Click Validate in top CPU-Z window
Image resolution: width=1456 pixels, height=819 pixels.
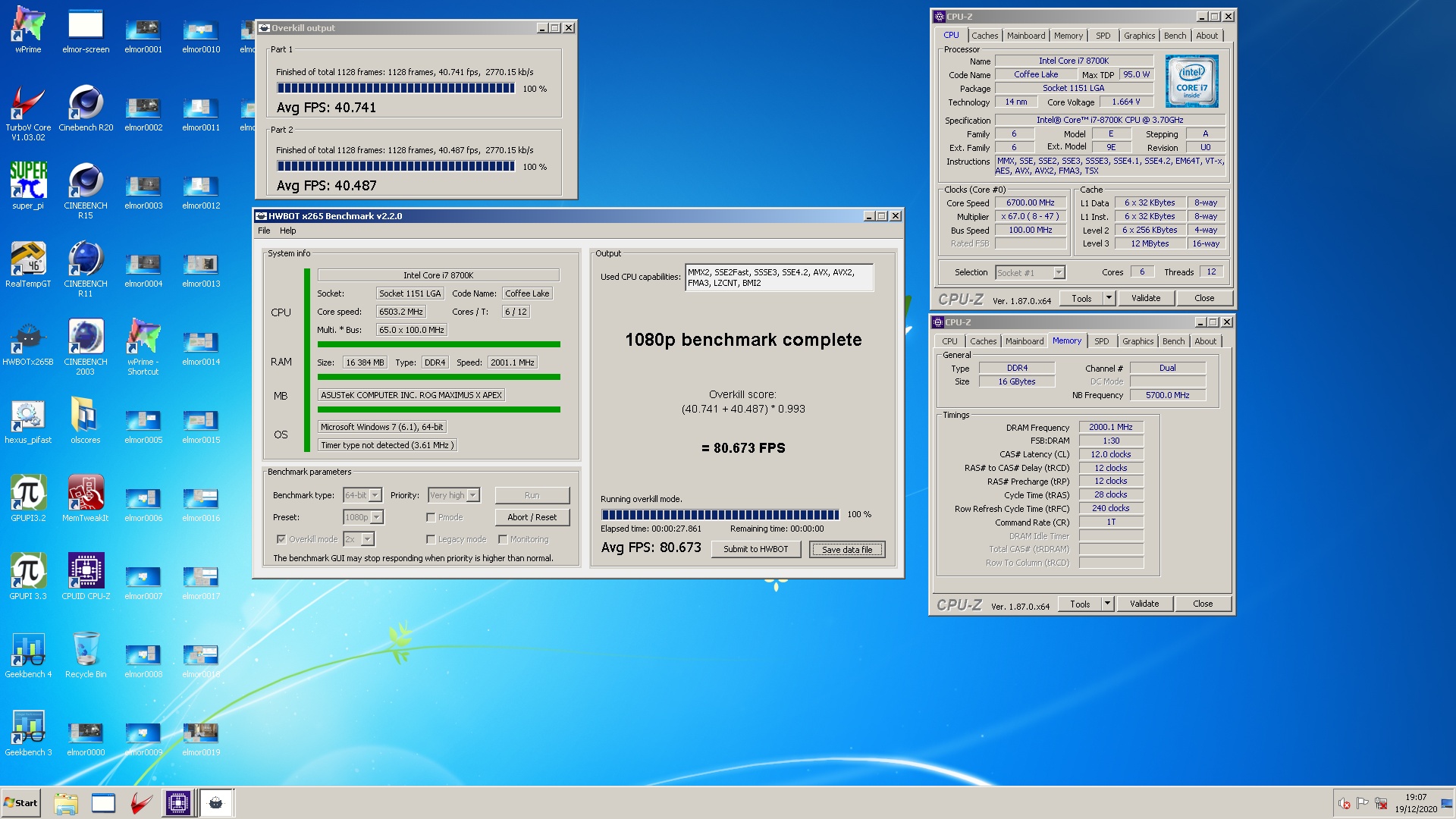pos(1145,298)
